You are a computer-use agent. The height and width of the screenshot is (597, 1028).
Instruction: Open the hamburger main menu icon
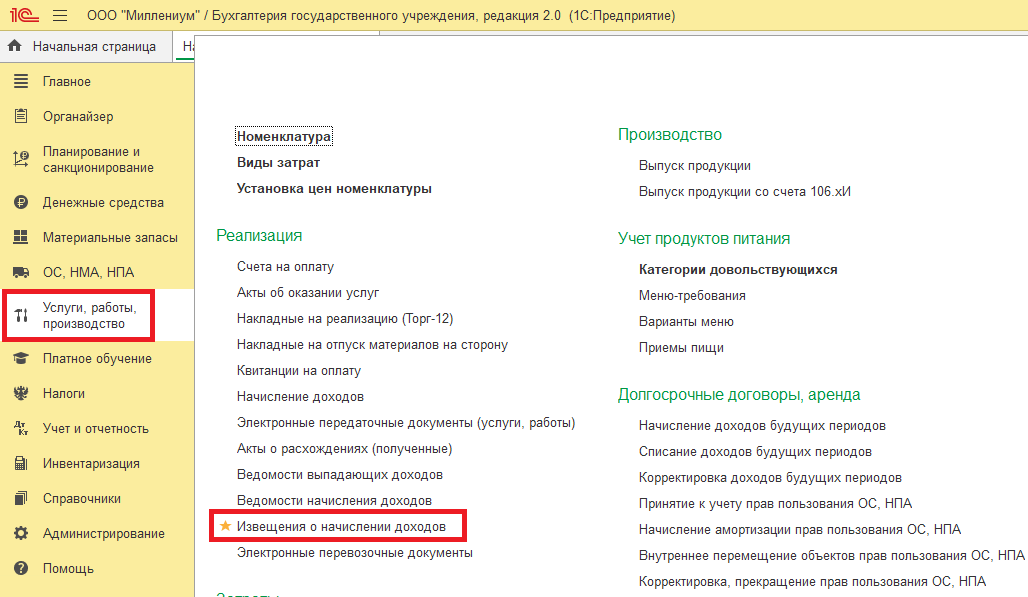(60, 15)
